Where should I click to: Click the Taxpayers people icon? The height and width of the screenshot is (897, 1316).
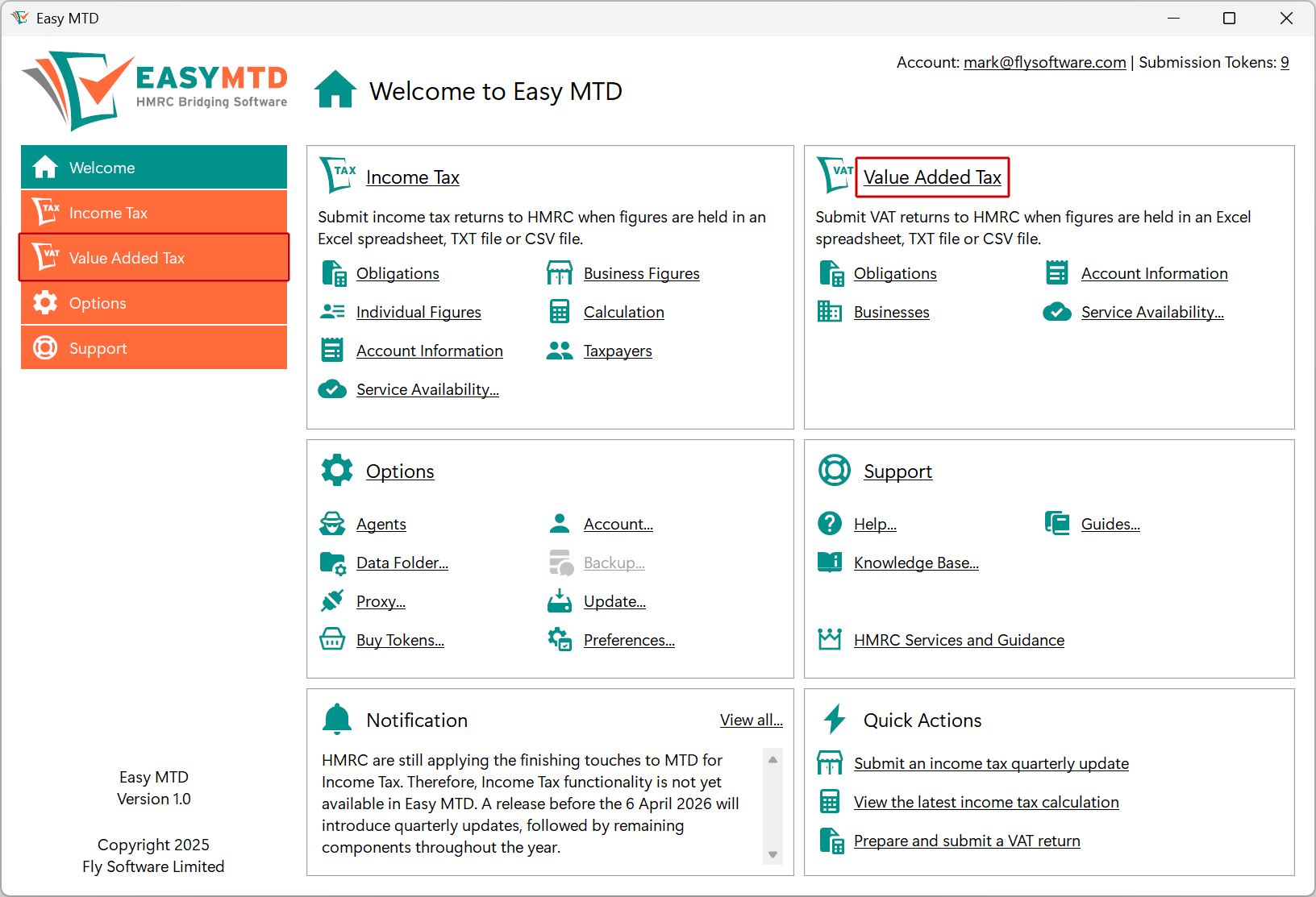(560, 350)
